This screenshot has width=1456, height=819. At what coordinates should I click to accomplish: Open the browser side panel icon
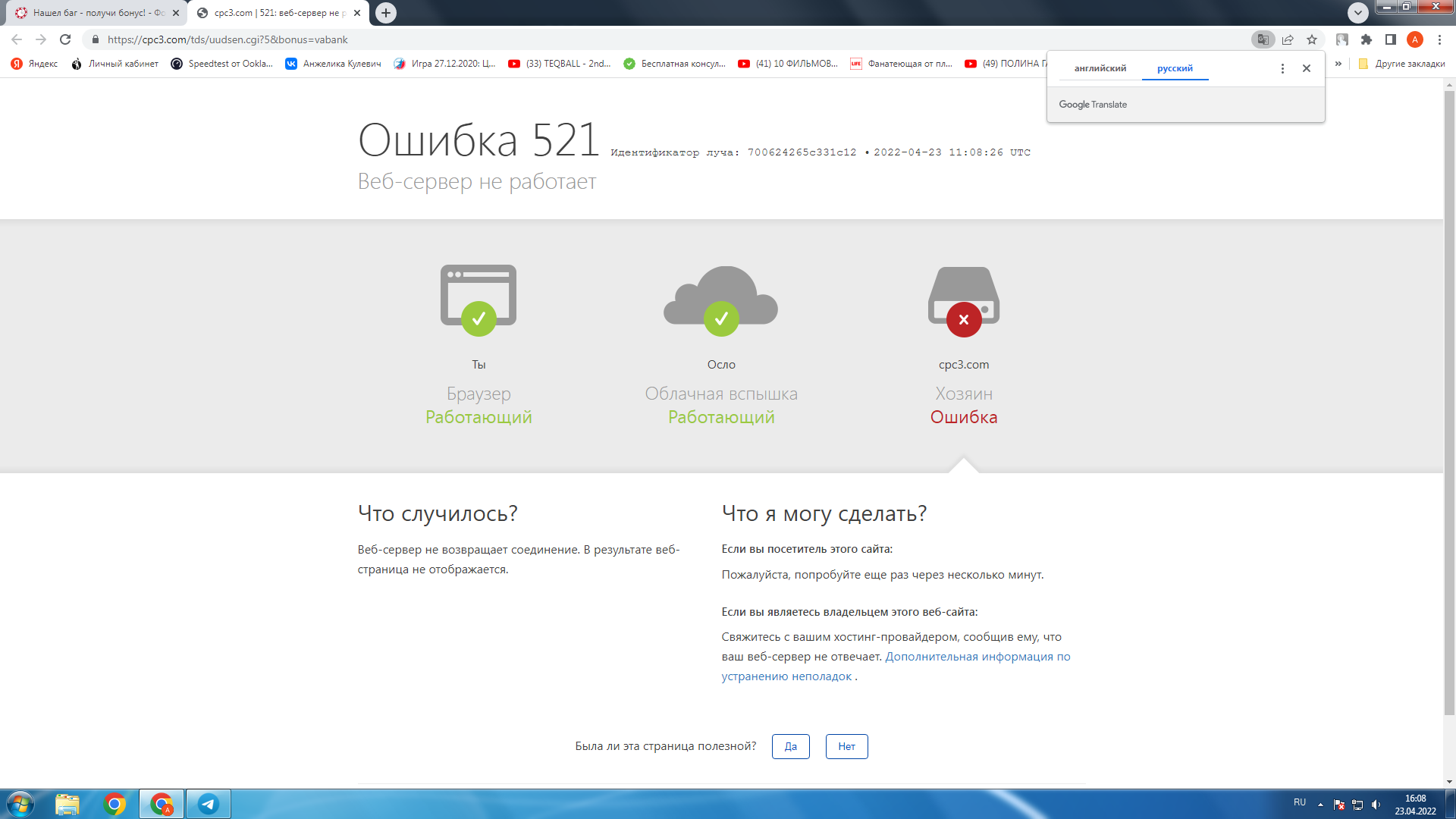tap(1391, 39)
